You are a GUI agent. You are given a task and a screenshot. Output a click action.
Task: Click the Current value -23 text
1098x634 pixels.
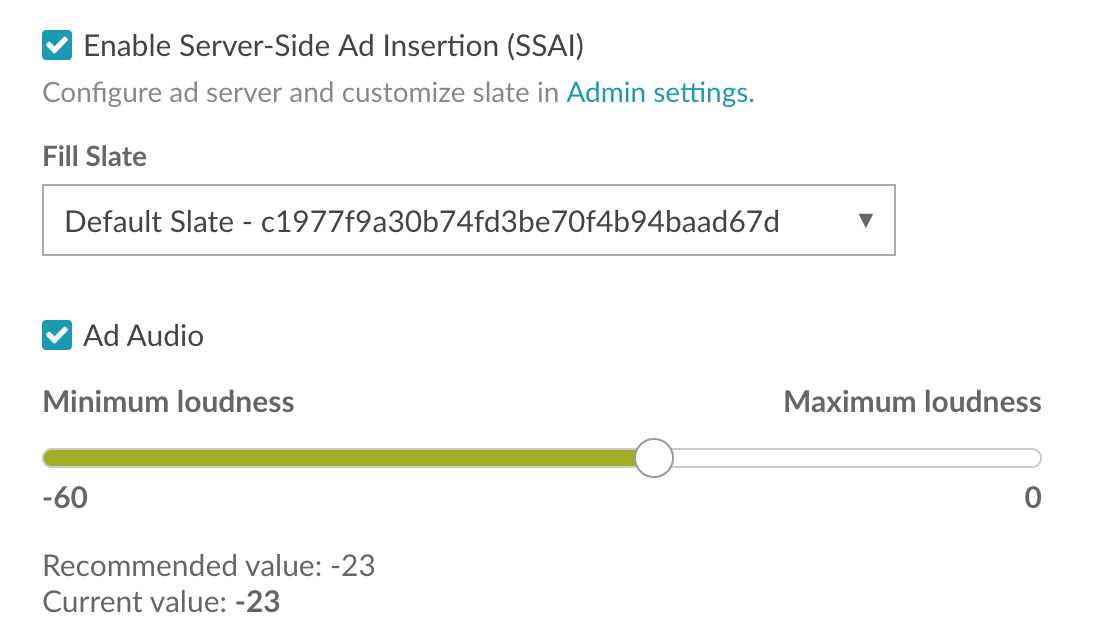(x=161, y=602)
